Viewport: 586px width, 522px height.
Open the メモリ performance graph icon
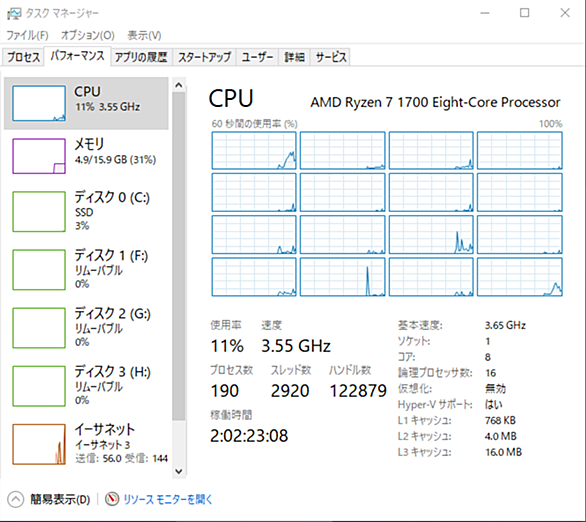(39, 156)
